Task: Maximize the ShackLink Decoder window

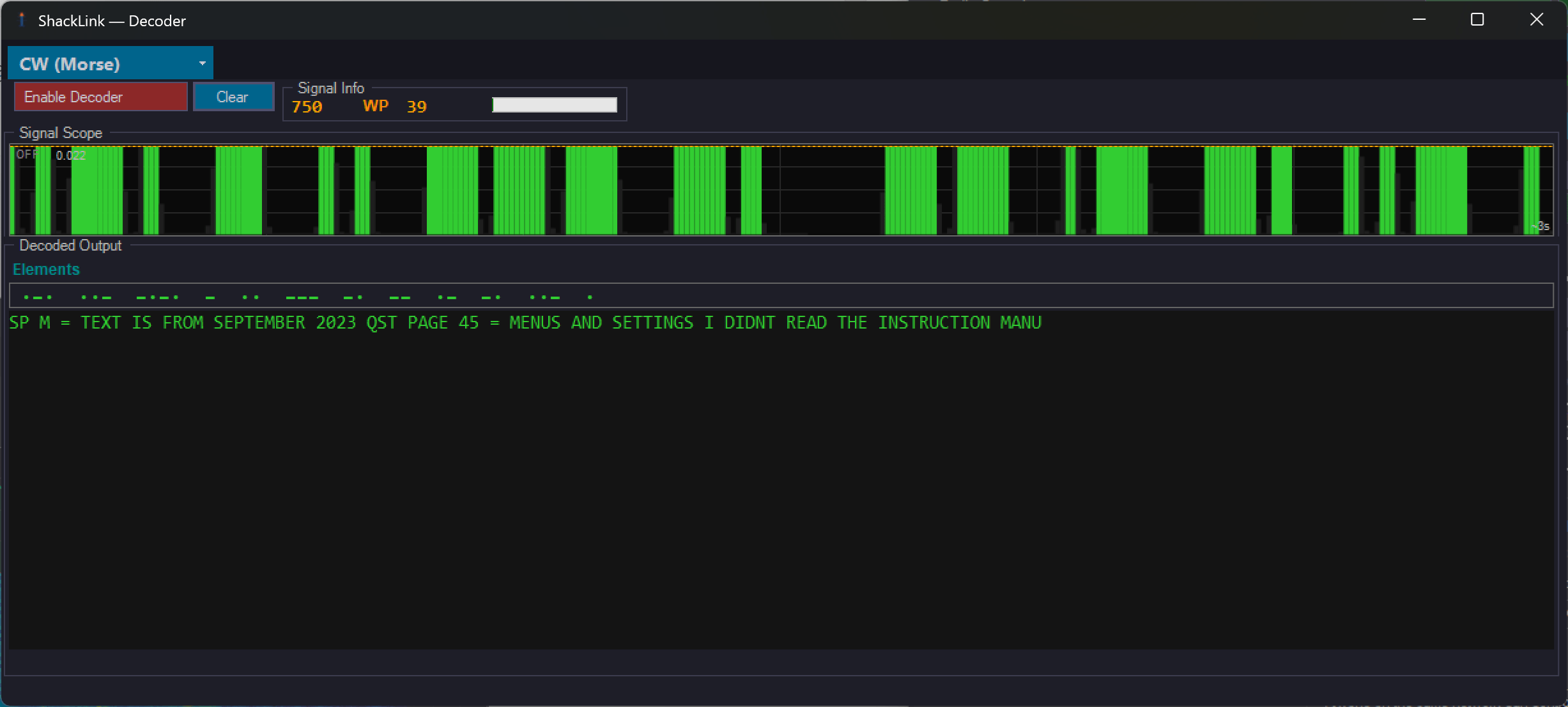Action: point(1477,20)
